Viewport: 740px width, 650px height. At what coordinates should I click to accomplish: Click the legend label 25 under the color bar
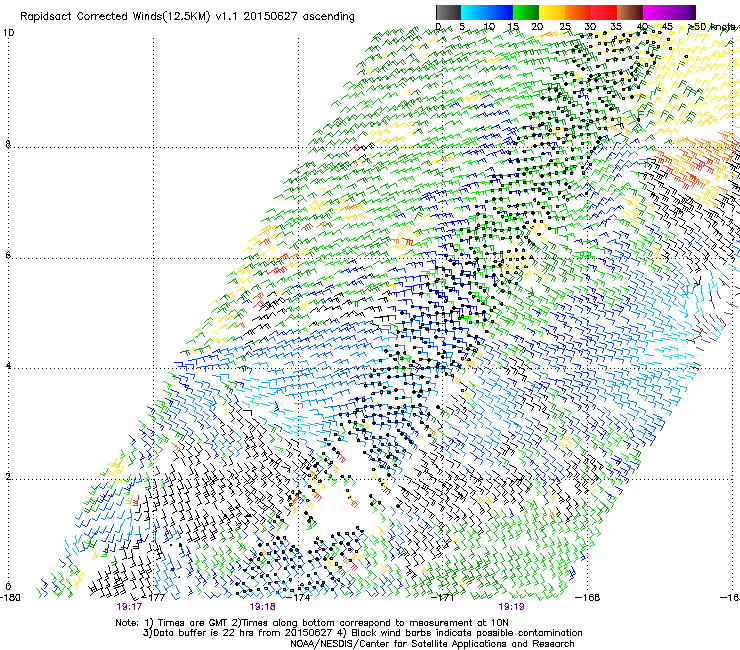tap(565, 27)
